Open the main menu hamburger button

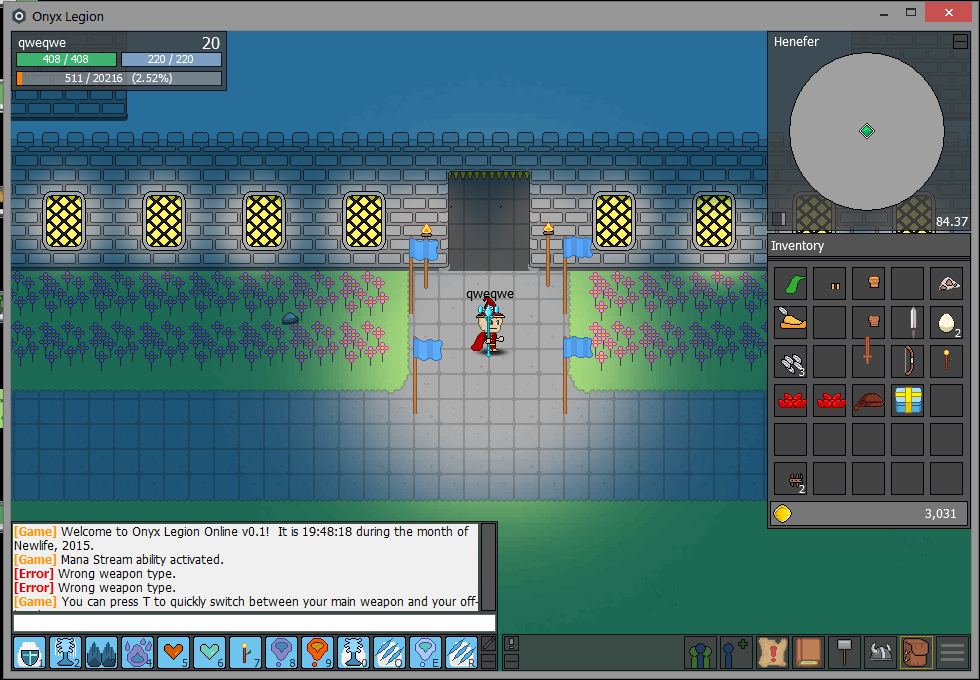pyautogui.click(x=952, y=653)
